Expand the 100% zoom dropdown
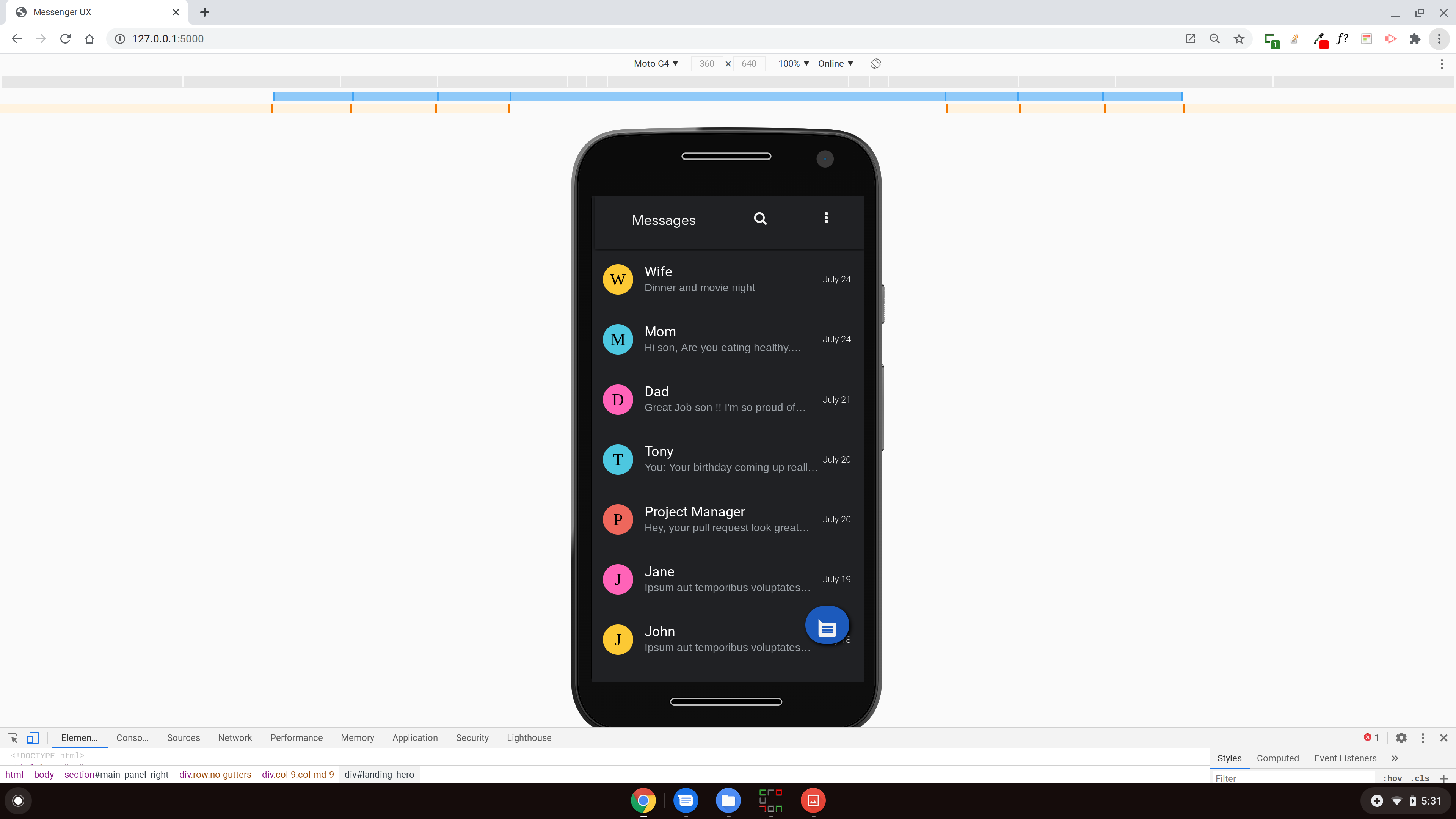Screen dimensions: 1456x819 [794, 63]
